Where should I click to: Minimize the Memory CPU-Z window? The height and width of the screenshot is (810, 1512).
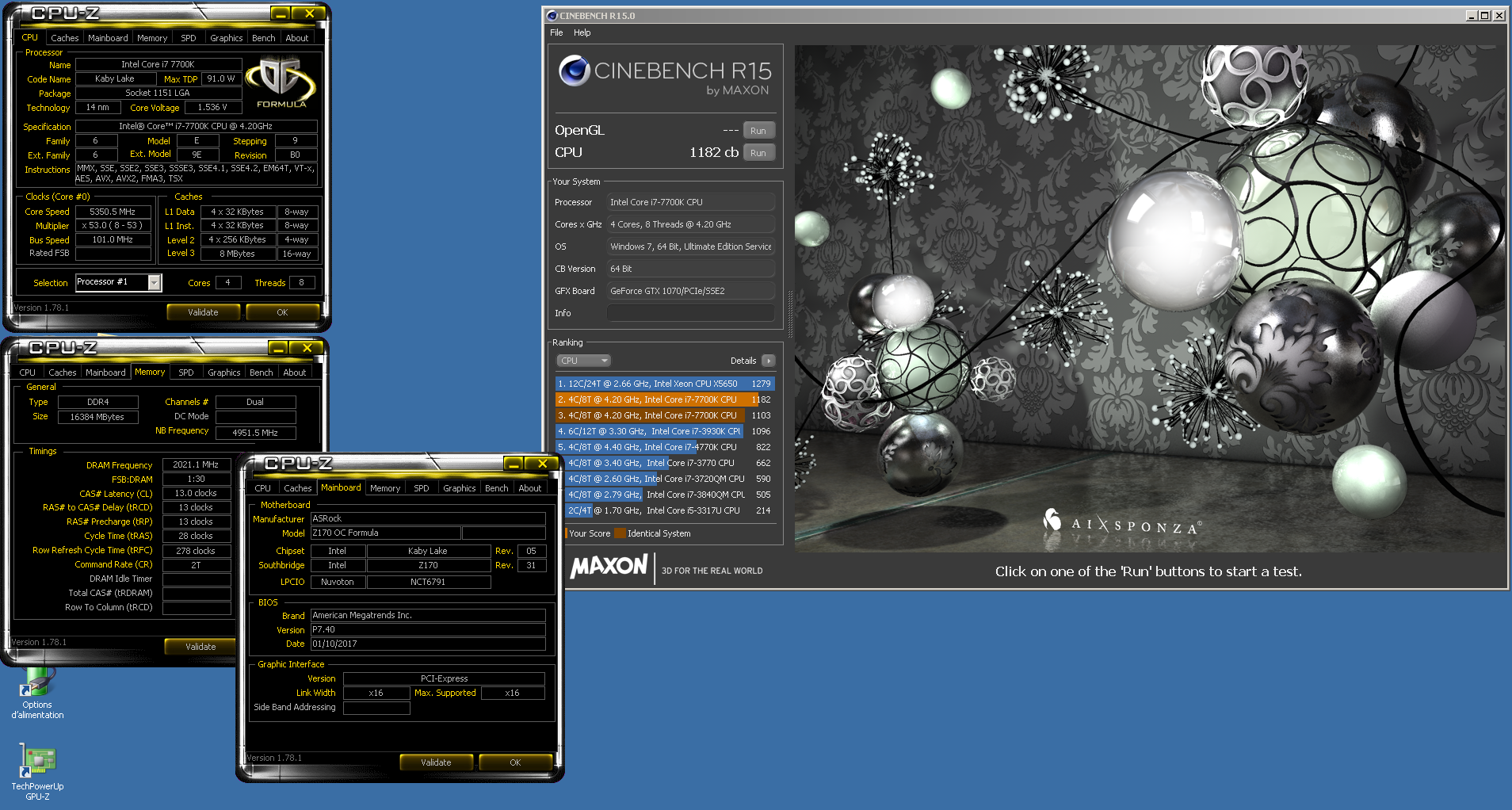278,348
